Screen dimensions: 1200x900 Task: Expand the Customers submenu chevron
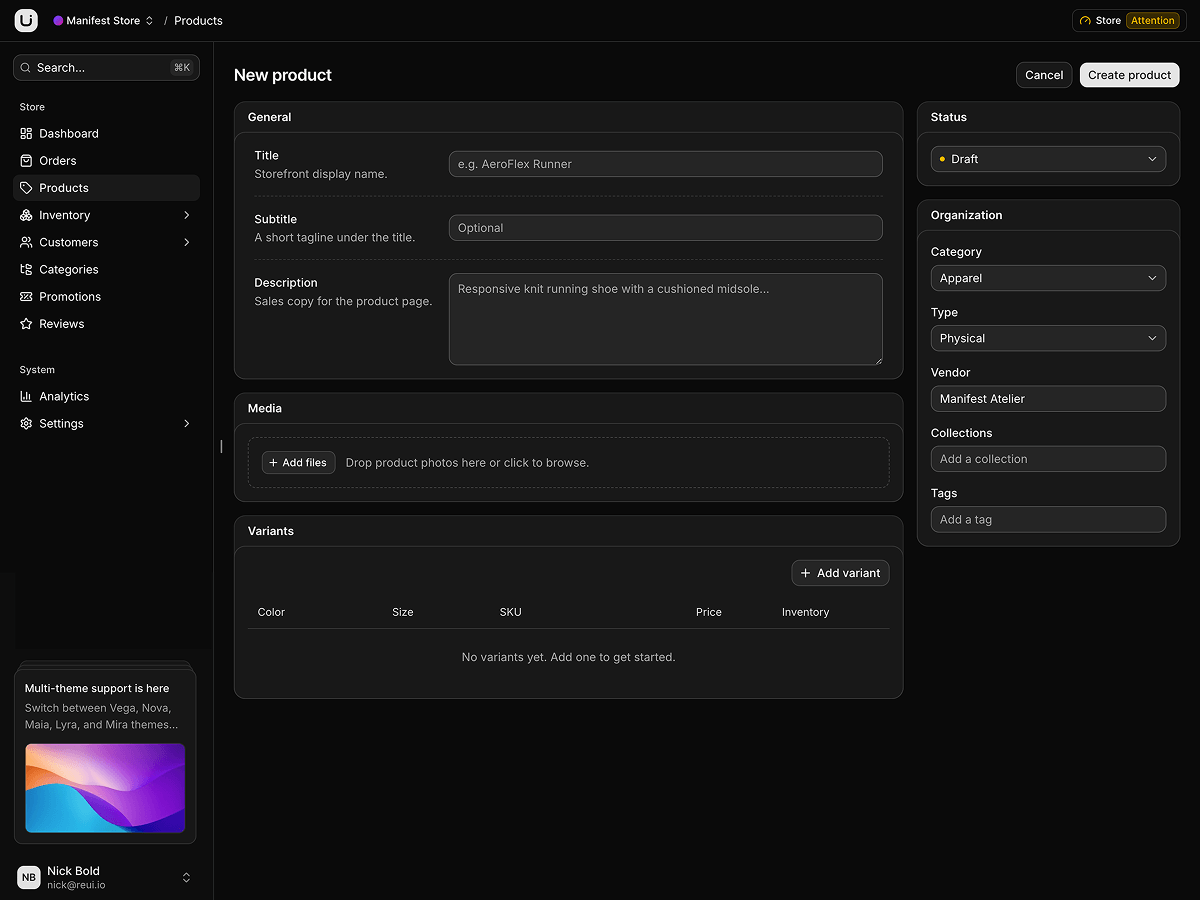point(187,242)
